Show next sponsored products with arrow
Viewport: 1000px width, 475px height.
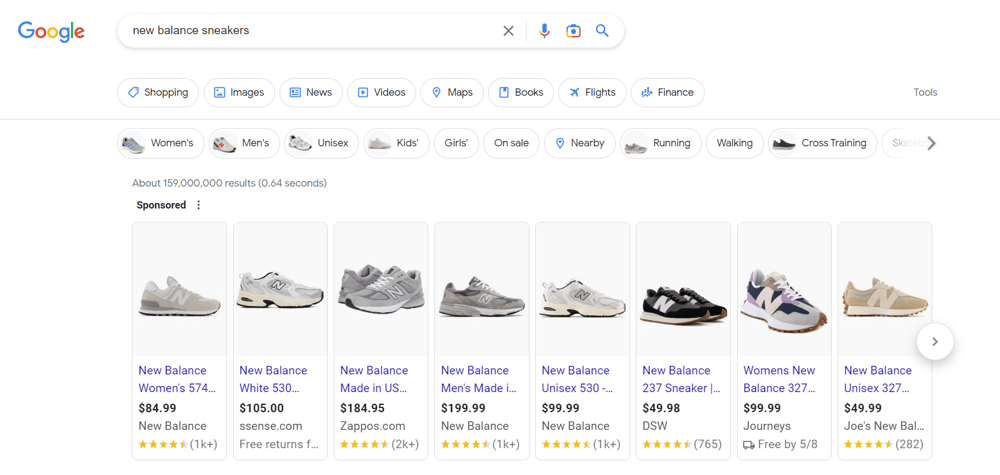point(935,341)
